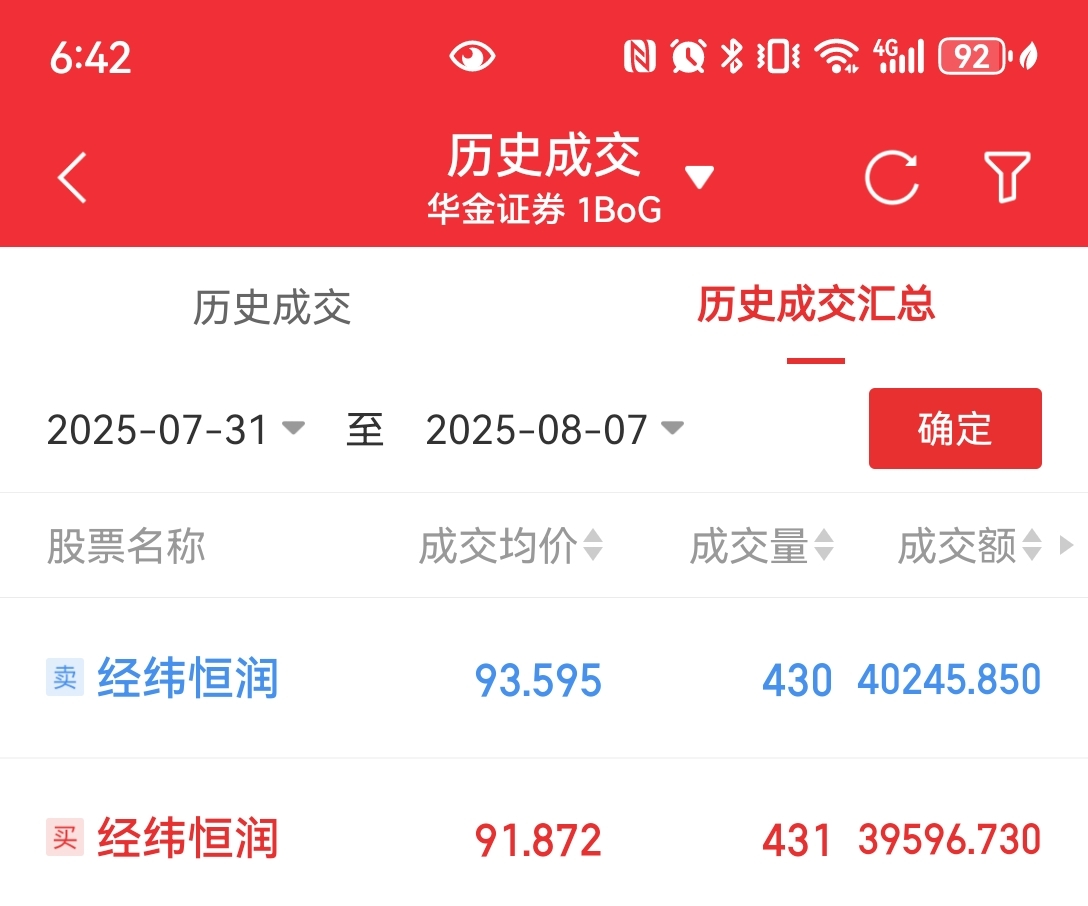Viewport: 1088px width, 906px height.
Task: Open the filter funnel icon
Action: pyautogui.click(x=1007, y=177)
